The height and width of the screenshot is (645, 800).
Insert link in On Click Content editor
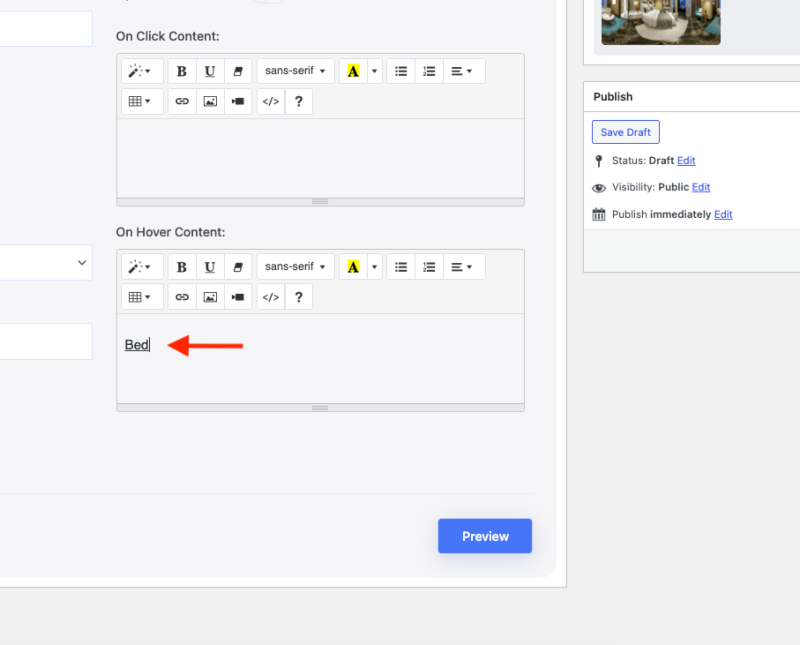(182, 101)
